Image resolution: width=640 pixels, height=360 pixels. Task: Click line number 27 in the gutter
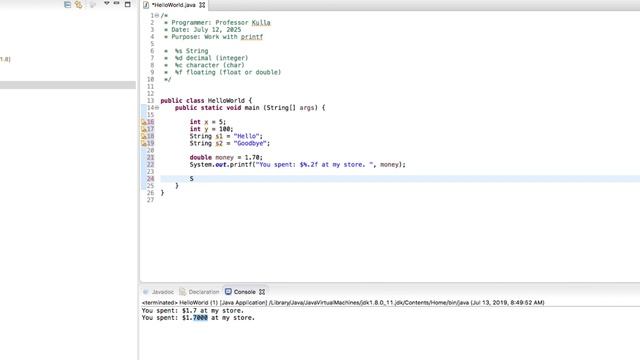coord(151,200)
